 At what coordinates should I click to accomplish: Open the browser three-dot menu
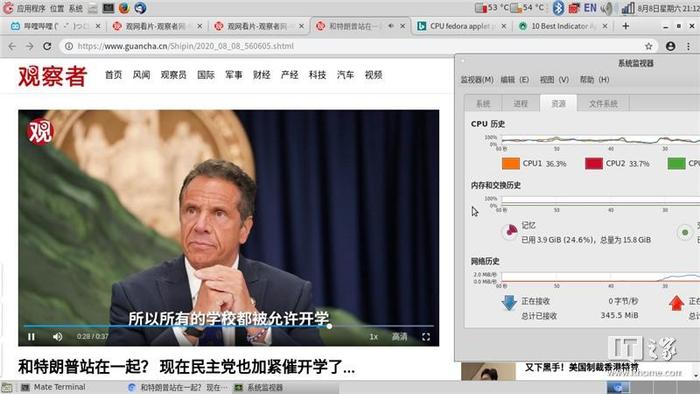pyautogui.click(x=688, y=46)
